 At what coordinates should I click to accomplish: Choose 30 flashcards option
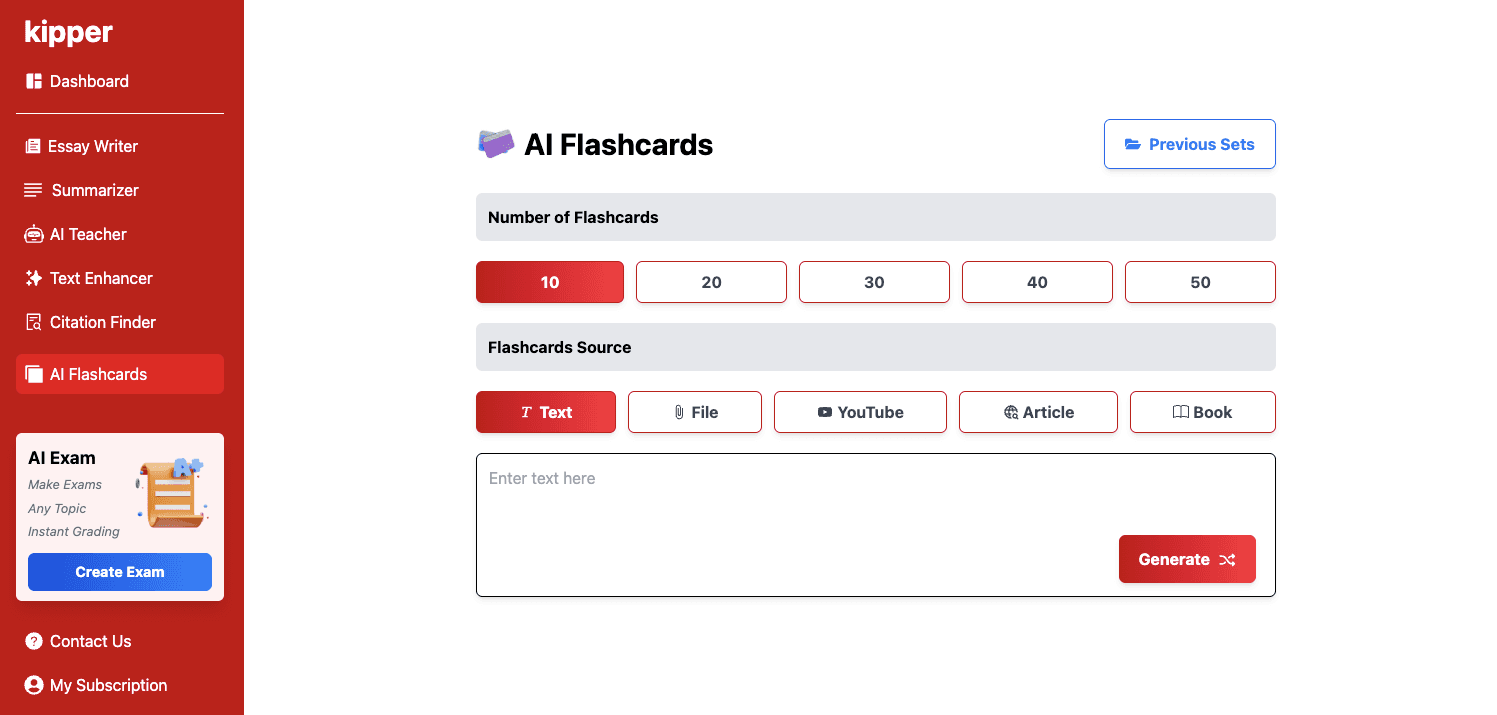pyautogui.click(x=874, y=282)
